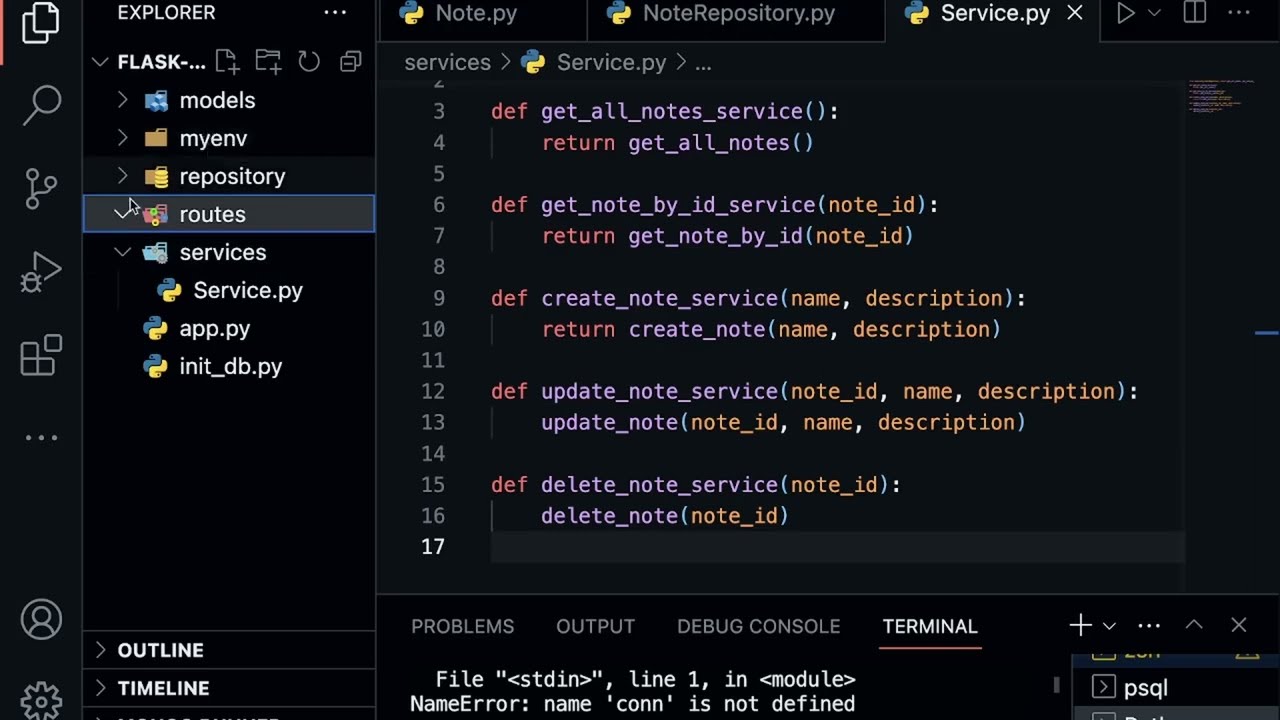This screenshot has height=720, width=1280.
Task: Switch to the TERMINAL panel tab
Action: click(x=930, y=626)
